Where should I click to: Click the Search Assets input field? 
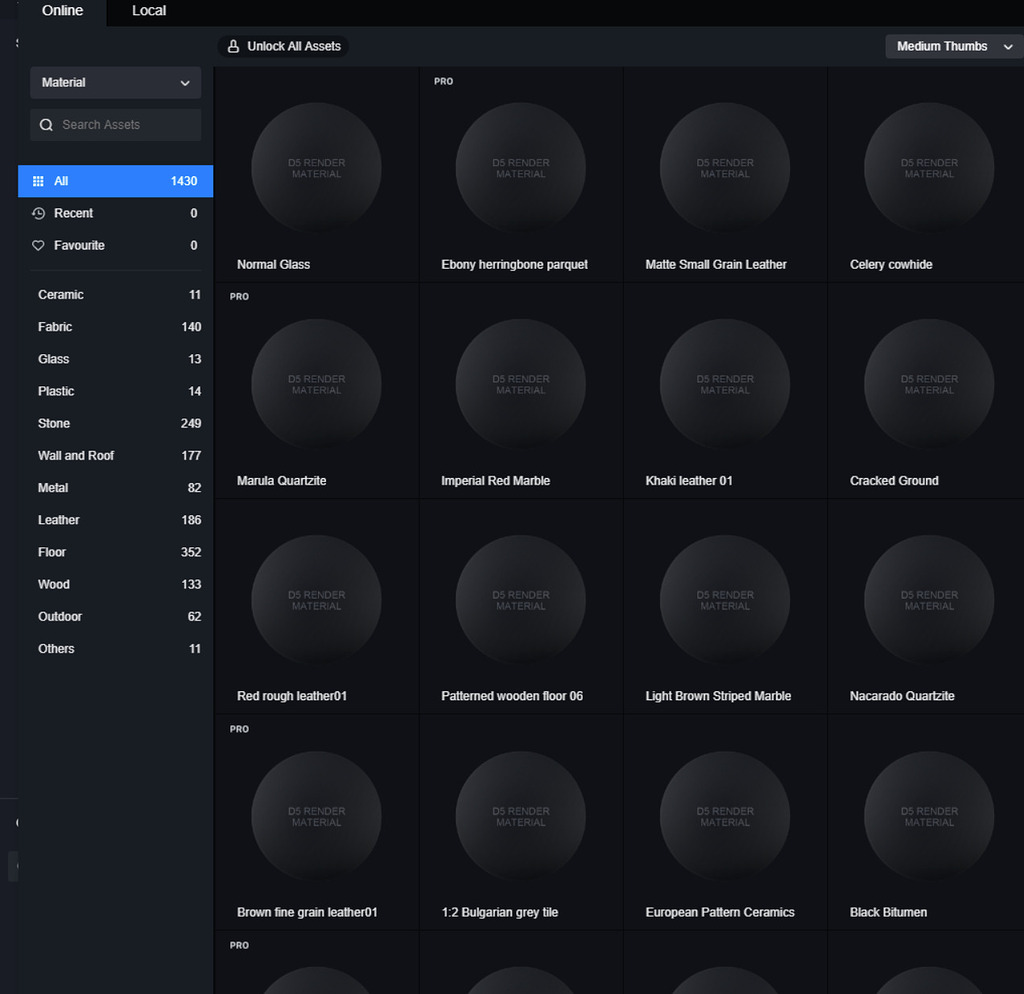[116, 125]
